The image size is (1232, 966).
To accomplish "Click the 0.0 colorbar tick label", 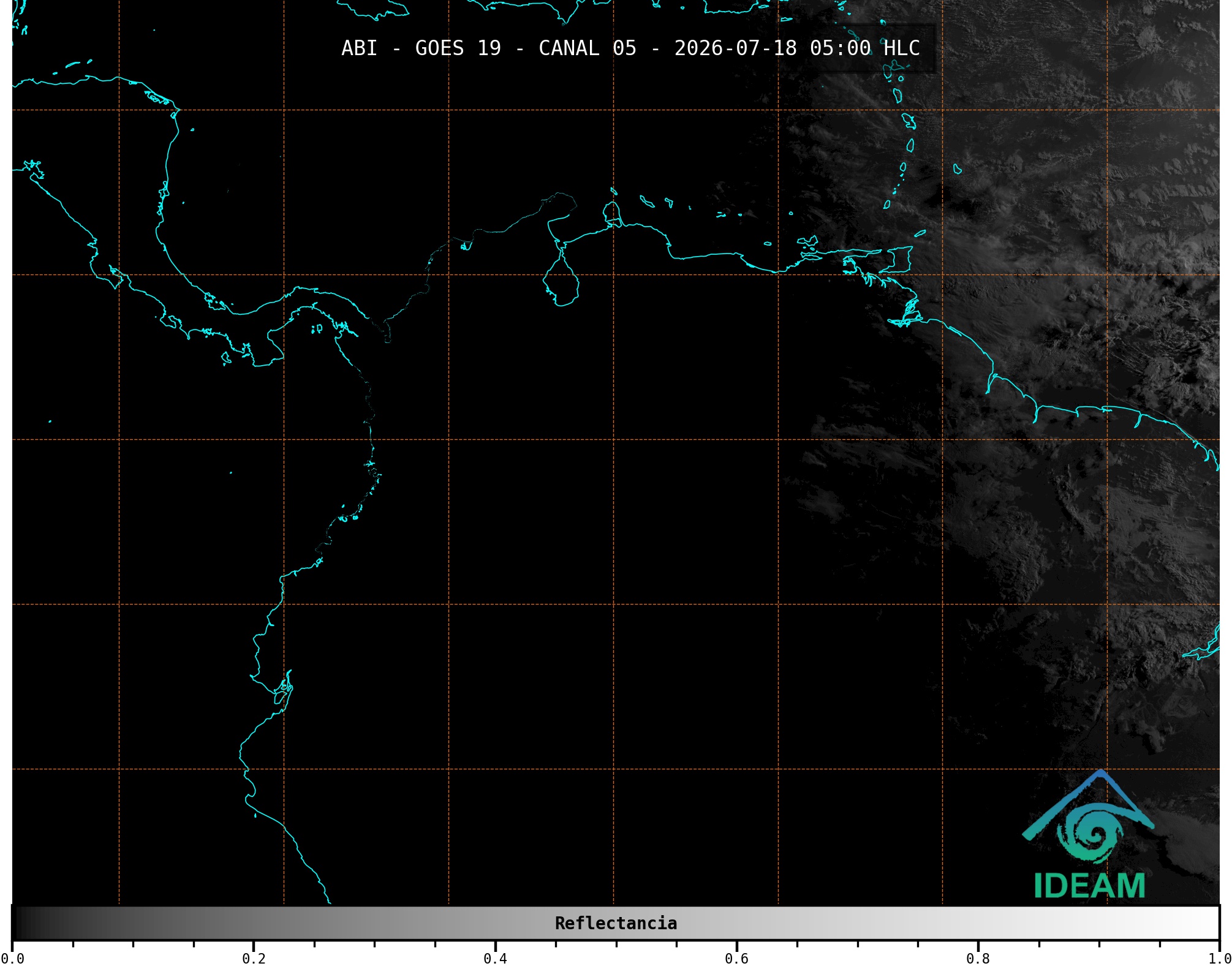I will pos(12,959).
